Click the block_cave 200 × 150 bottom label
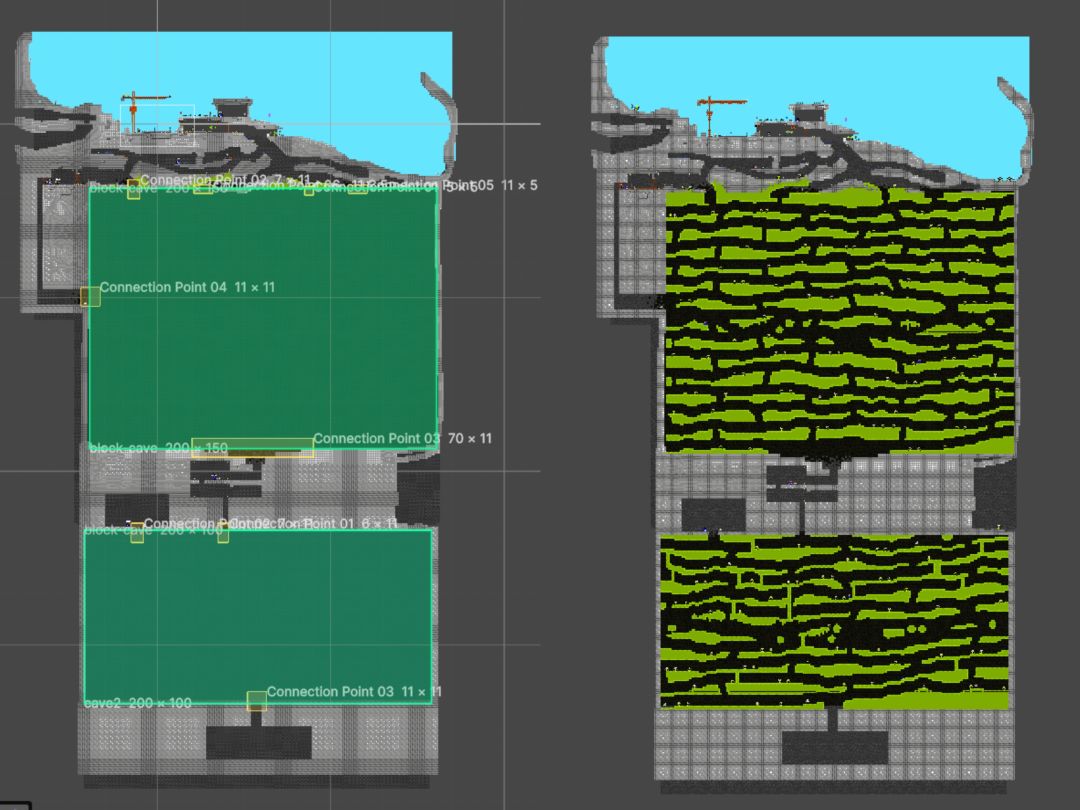 click(x=158, y=448)
